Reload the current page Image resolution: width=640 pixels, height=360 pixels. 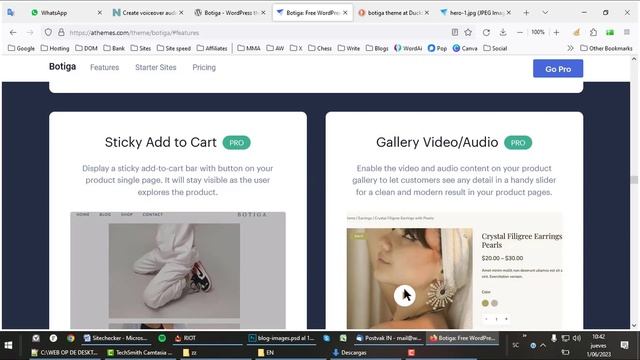tap(486, 32)
